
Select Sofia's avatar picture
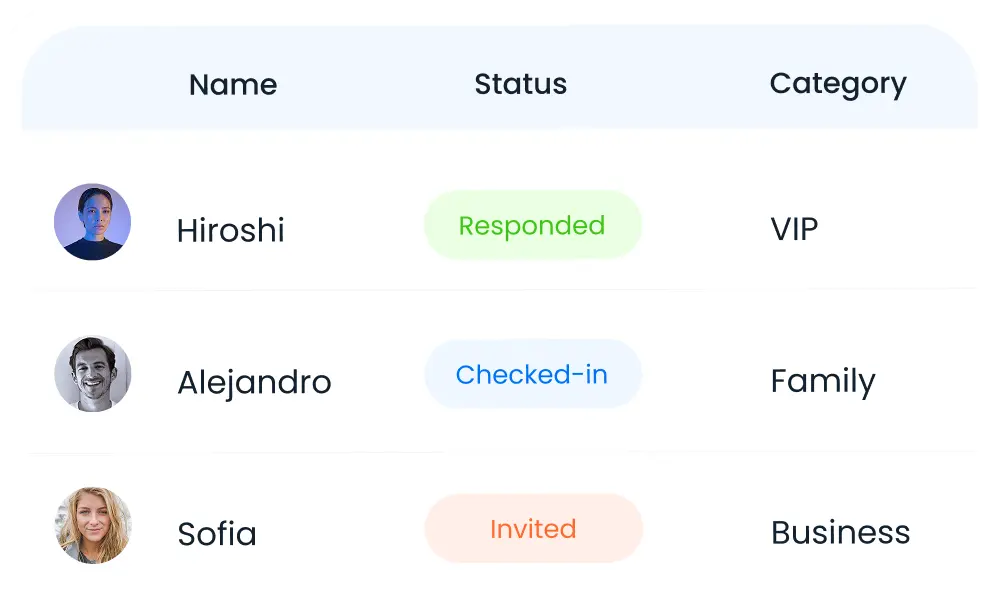(92, 525)
